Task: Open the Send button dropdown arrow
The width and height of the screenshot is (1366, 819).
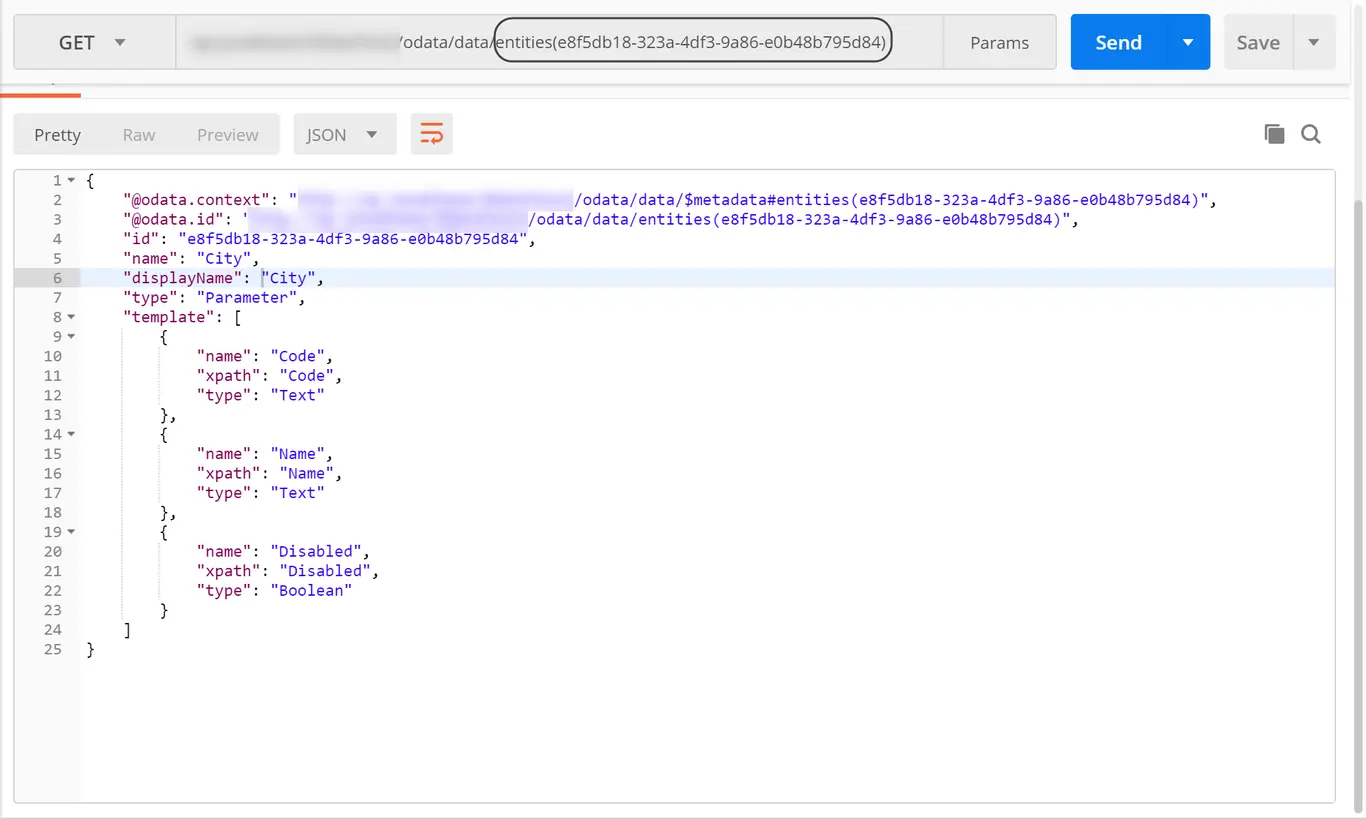Action: 1188,42
